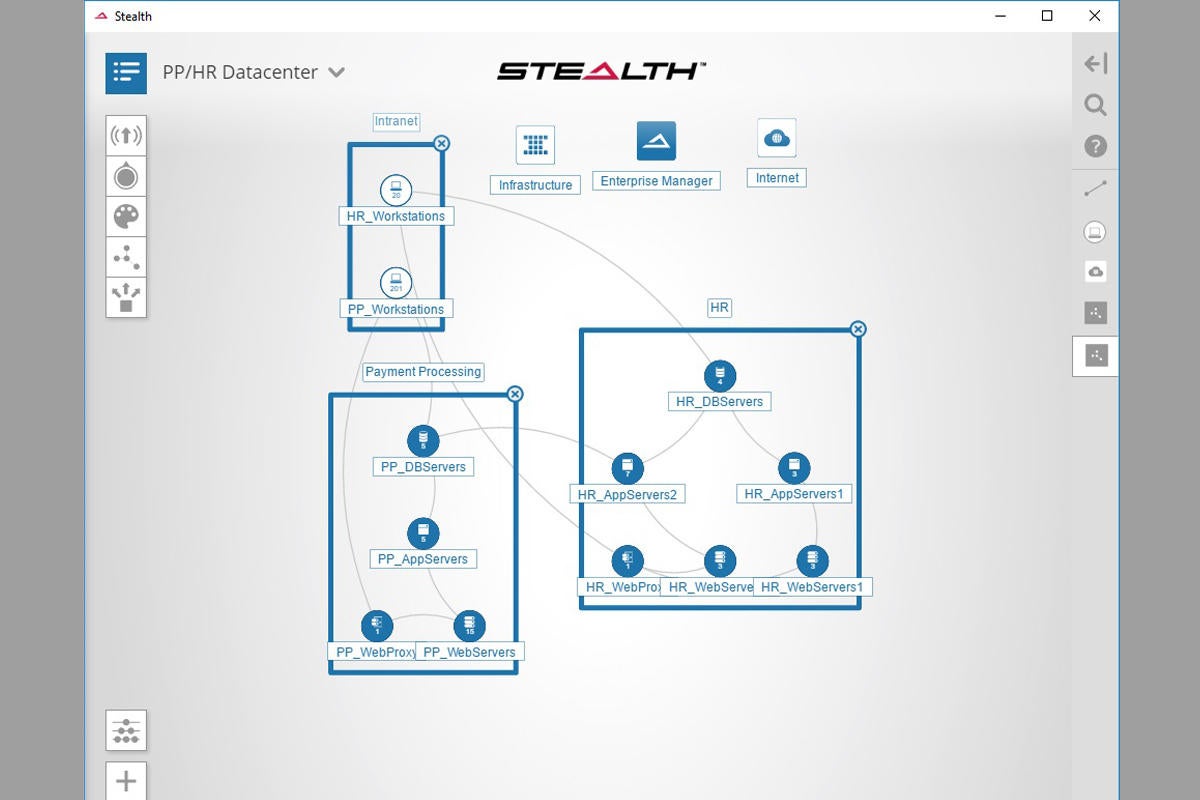Screen dimensions: 1200x800
Task: Click the HR_AppServers1 label
Action: 794,494
